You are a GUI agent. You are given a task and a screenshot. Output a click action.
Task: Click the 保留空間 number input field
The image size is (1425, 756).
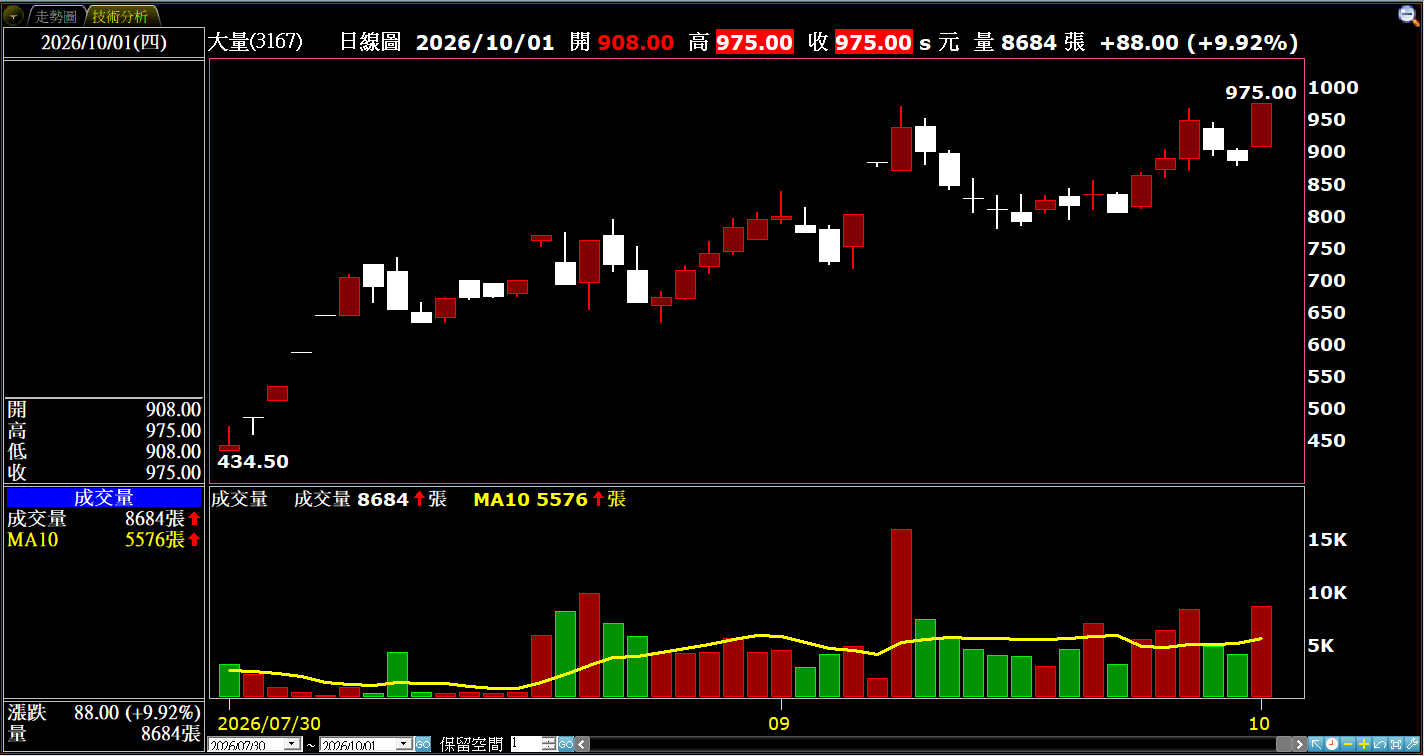(x=526, y=744)
